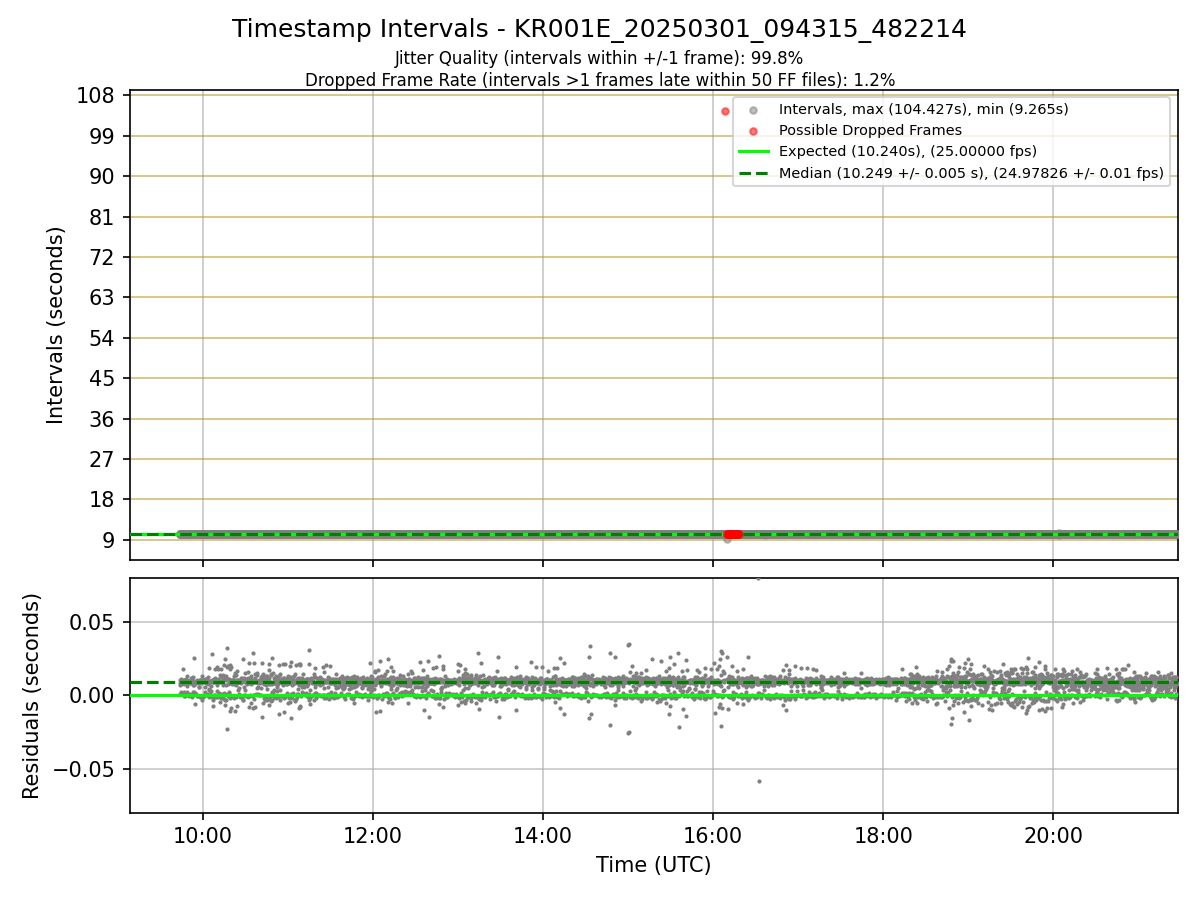This screenshot has width=1200, height=900.
Task: Click the 14:00 x-axis tick label
Action: click(x=543, y=836)
